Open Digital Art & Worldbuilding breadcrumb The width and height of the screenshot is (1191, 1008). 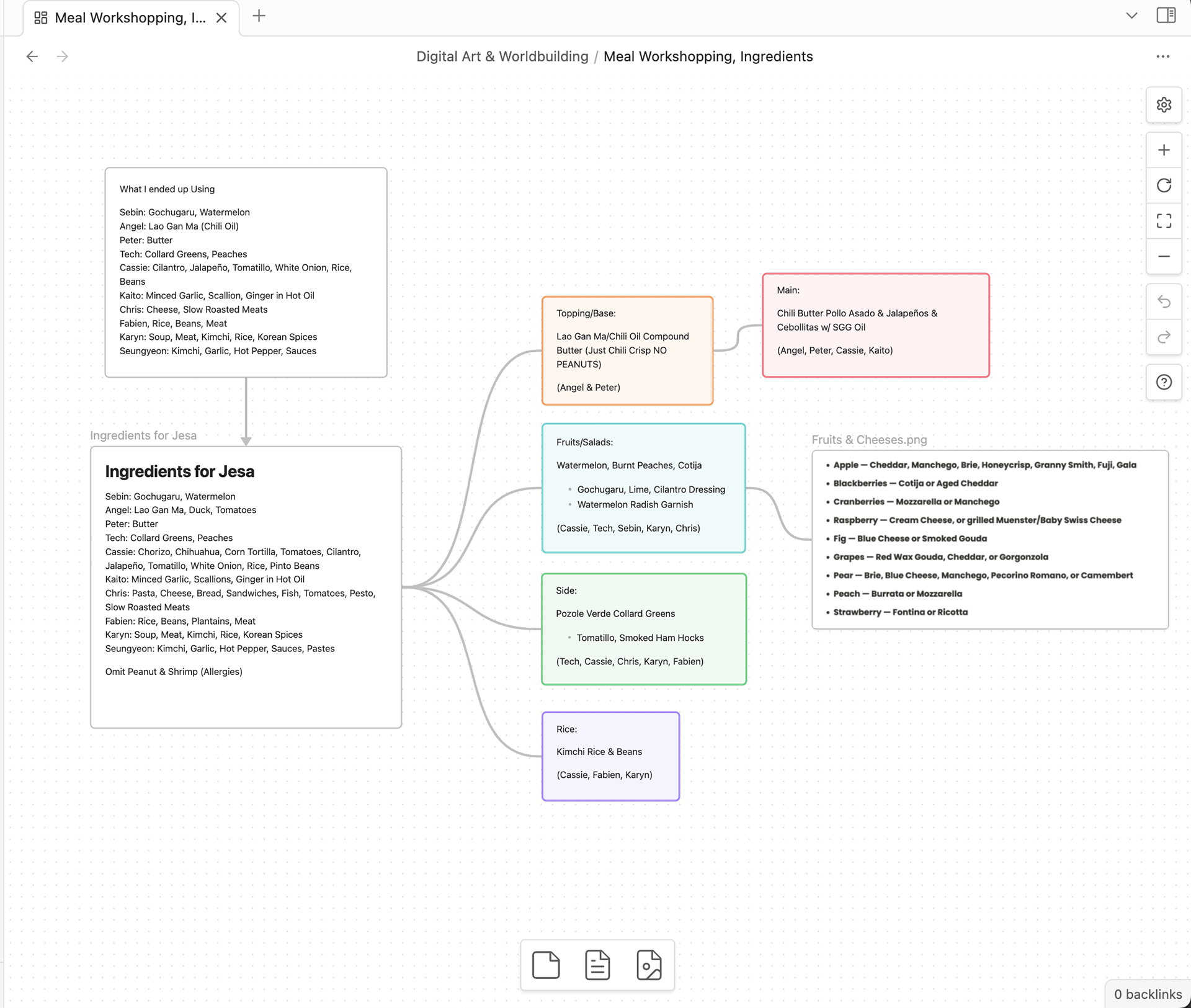coord(502,56)
